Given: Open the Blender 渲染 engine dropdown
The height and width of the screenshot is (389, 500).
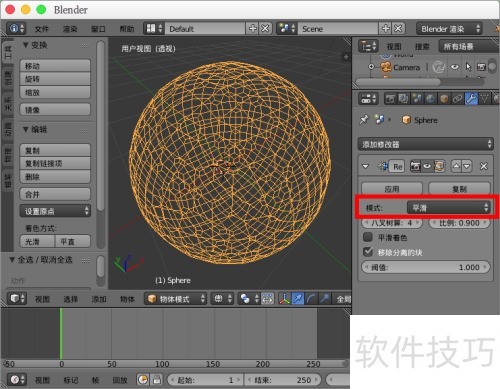Looking at the screenshot, I should (x=449, y=29).
